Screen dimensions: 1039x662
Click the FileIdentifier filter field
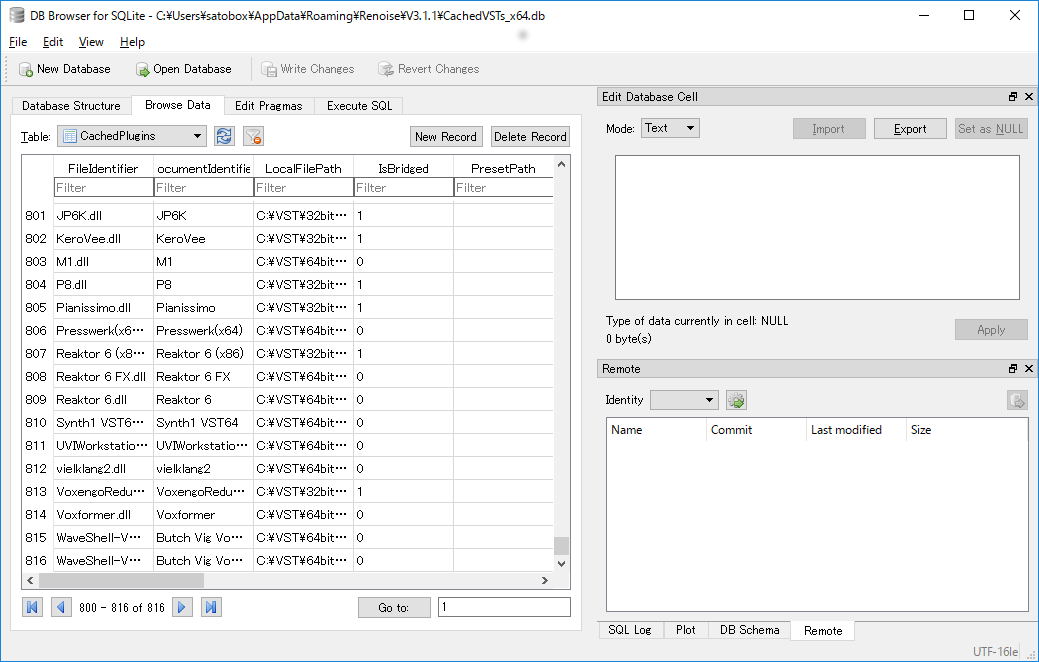[103, 188]
